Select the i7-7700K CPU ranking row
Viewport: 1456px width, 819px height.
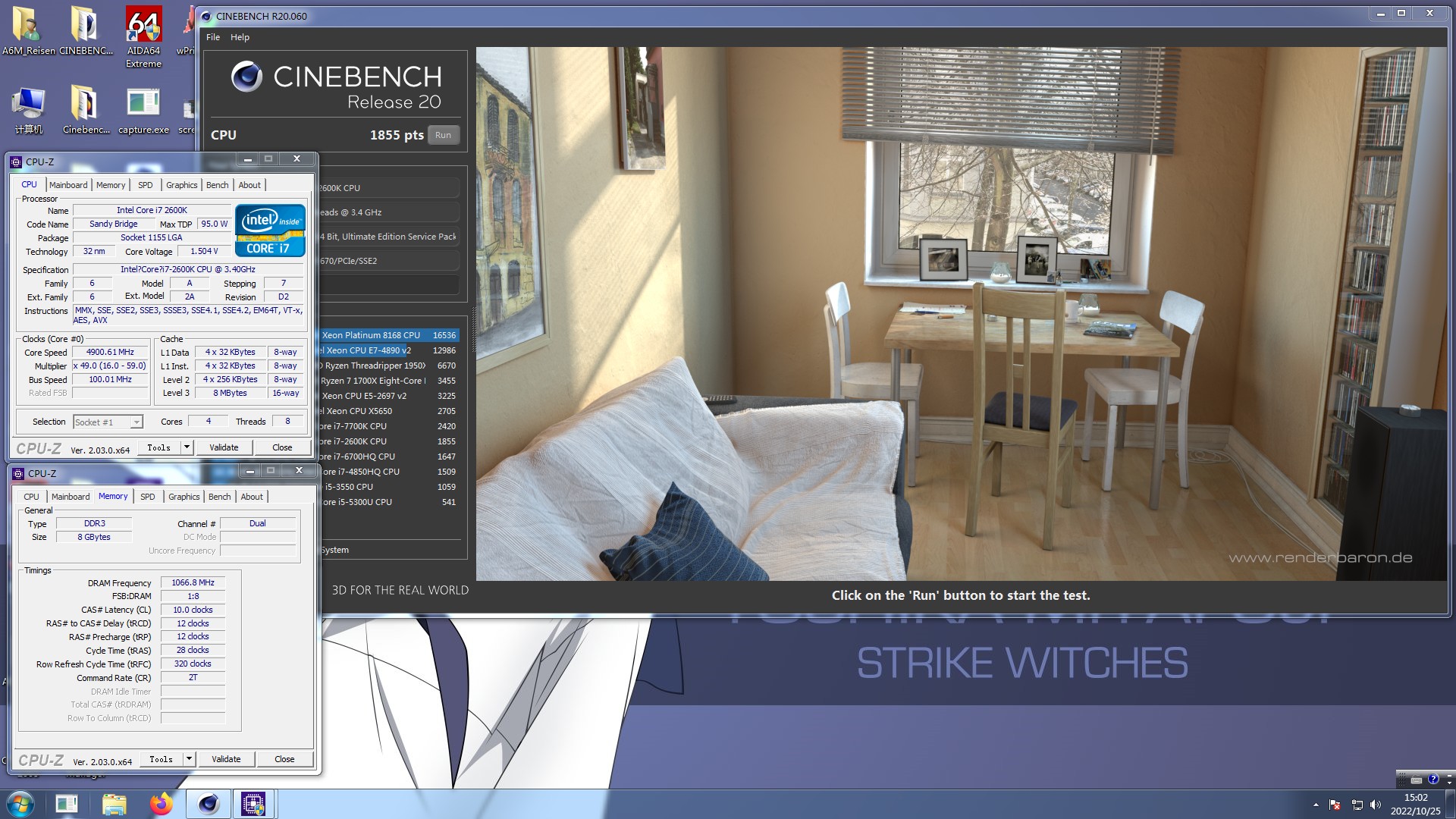(388, 426)
